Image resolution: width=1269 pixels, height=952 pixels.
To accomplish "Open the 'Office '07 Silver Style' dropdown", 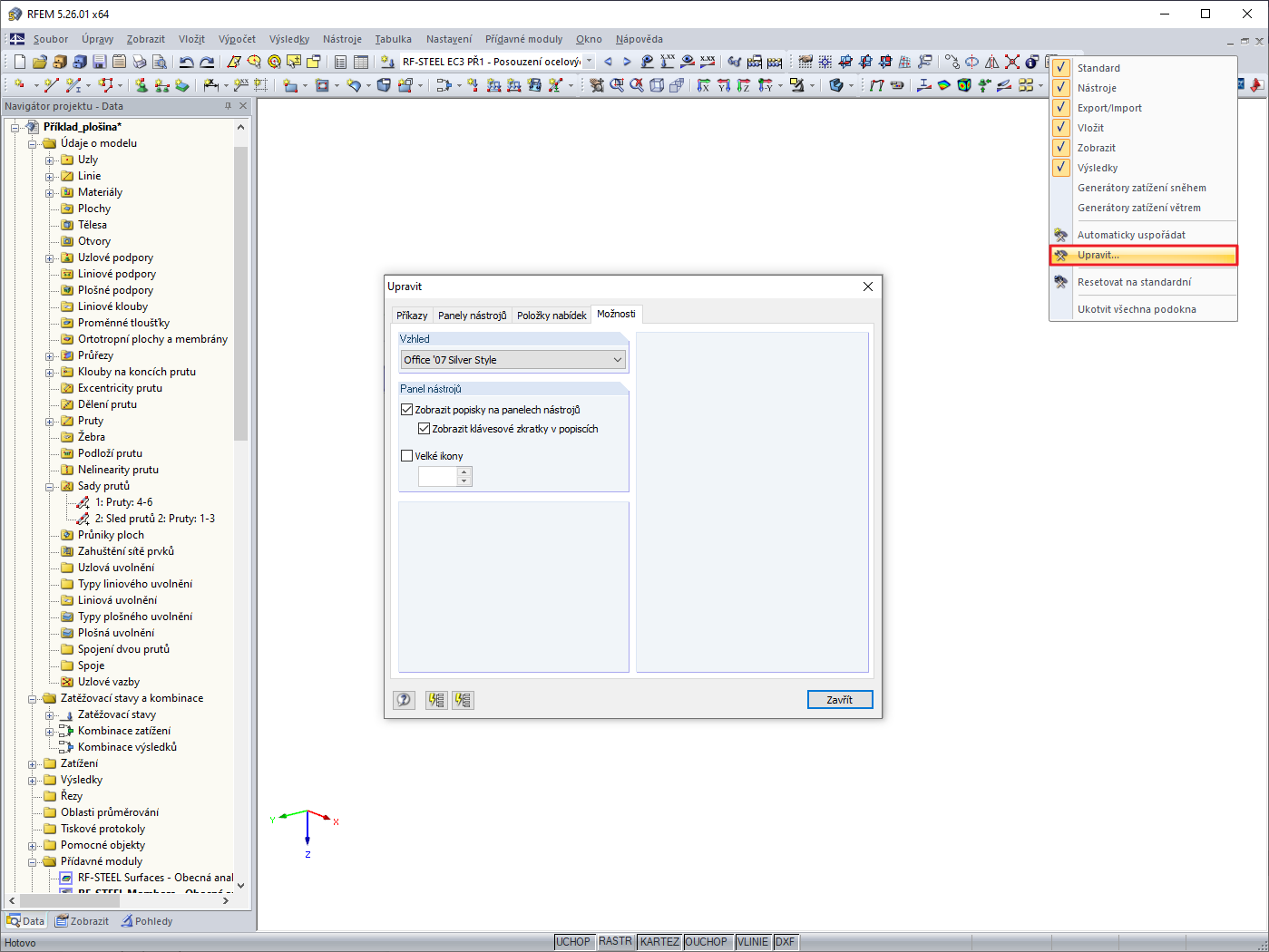I will point(513,360).
